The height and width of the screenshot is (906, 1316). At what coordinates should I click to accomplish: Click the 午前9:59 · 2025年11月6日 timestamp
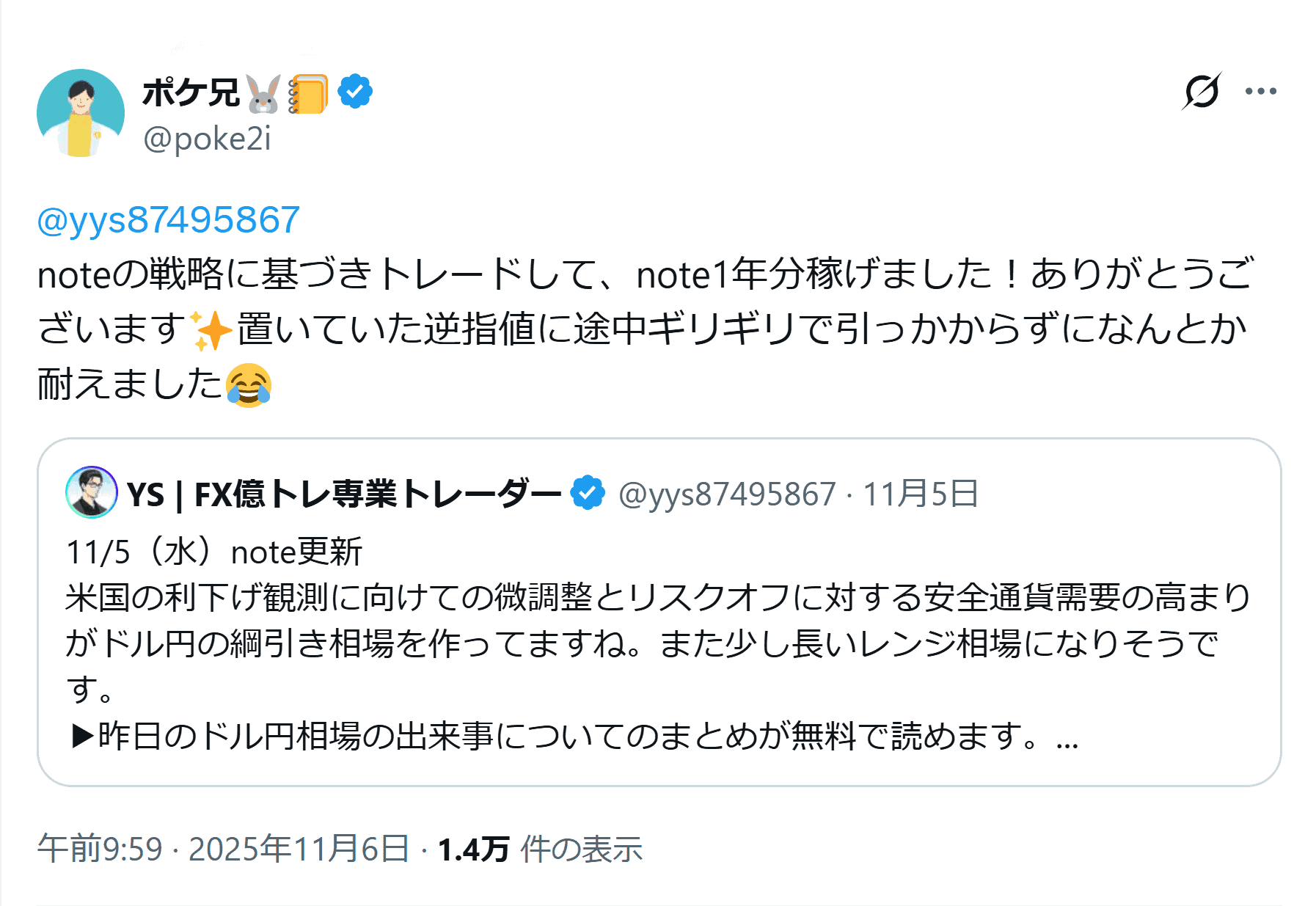tap(223, 849)
